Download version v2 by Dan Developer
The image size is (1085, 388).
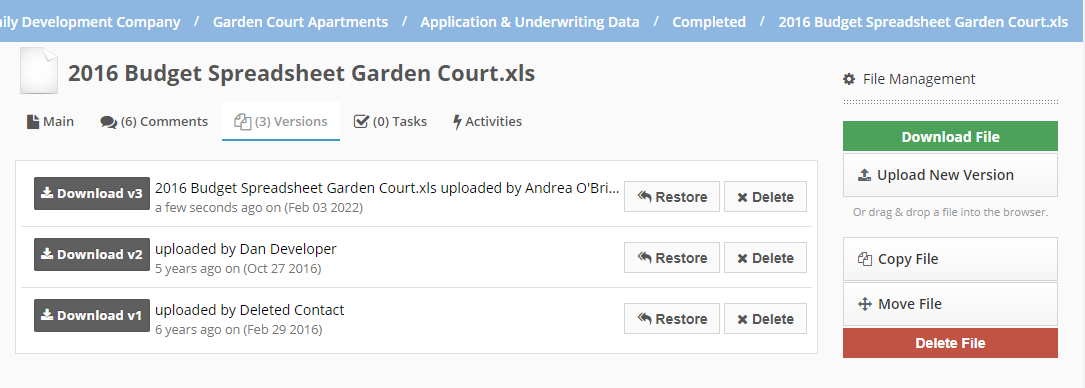[92, 255]
